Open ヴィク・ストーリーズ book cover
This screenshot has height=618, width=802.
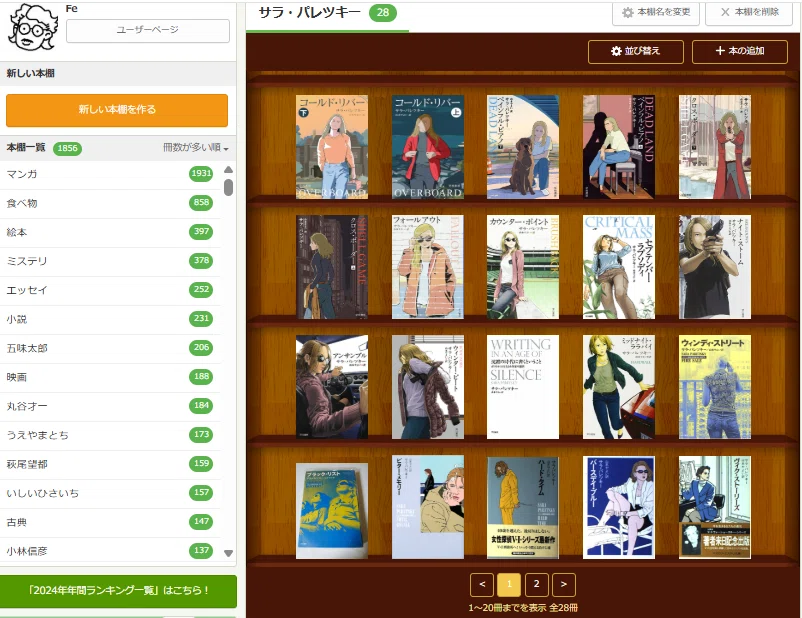click(715, 507)
